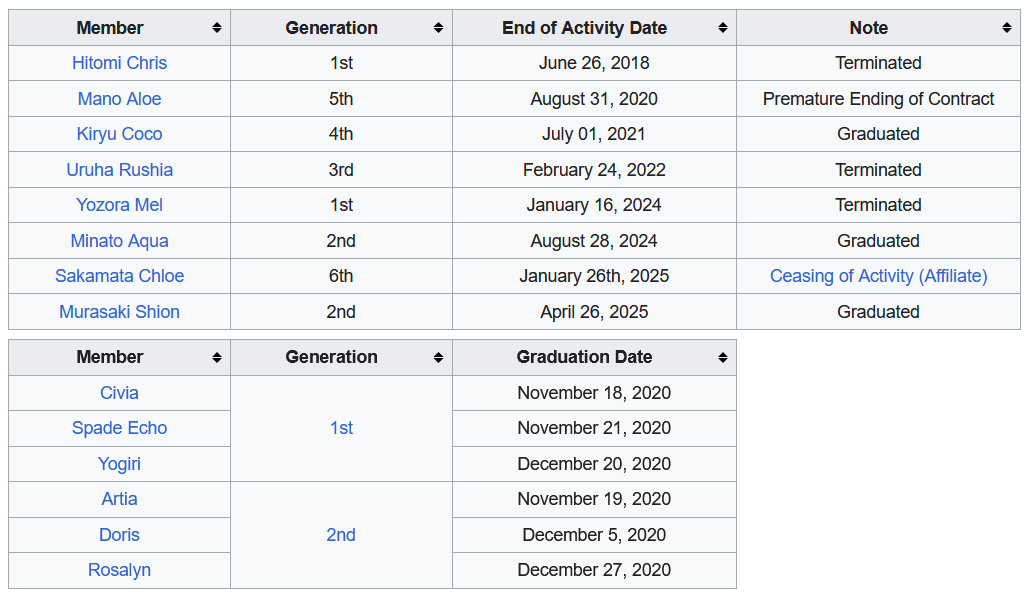Visit the Uruha Rushia link
This screenshot has width=1028, height=598.
pyautogui.click(x=119, y=170)
